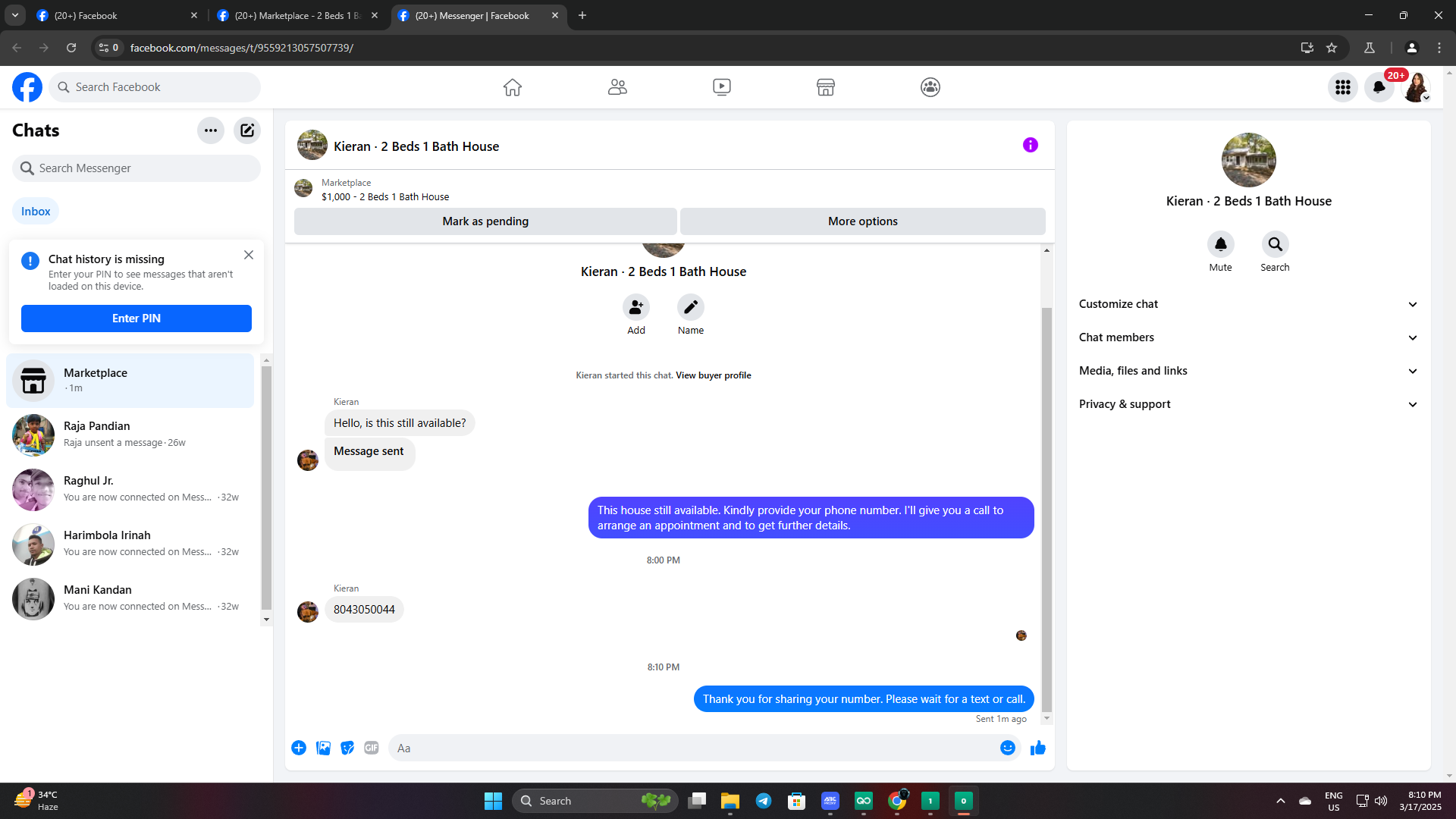This screenshot has height=819, width=1456.
Task: Open the View buyer profile link
Action: pos(714,375)
